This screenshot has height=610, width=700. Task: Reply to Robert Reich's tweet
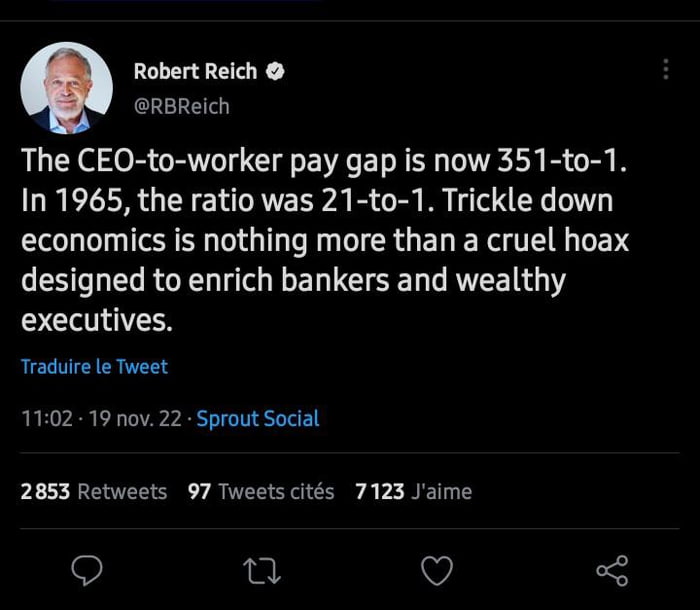(89, 570)
